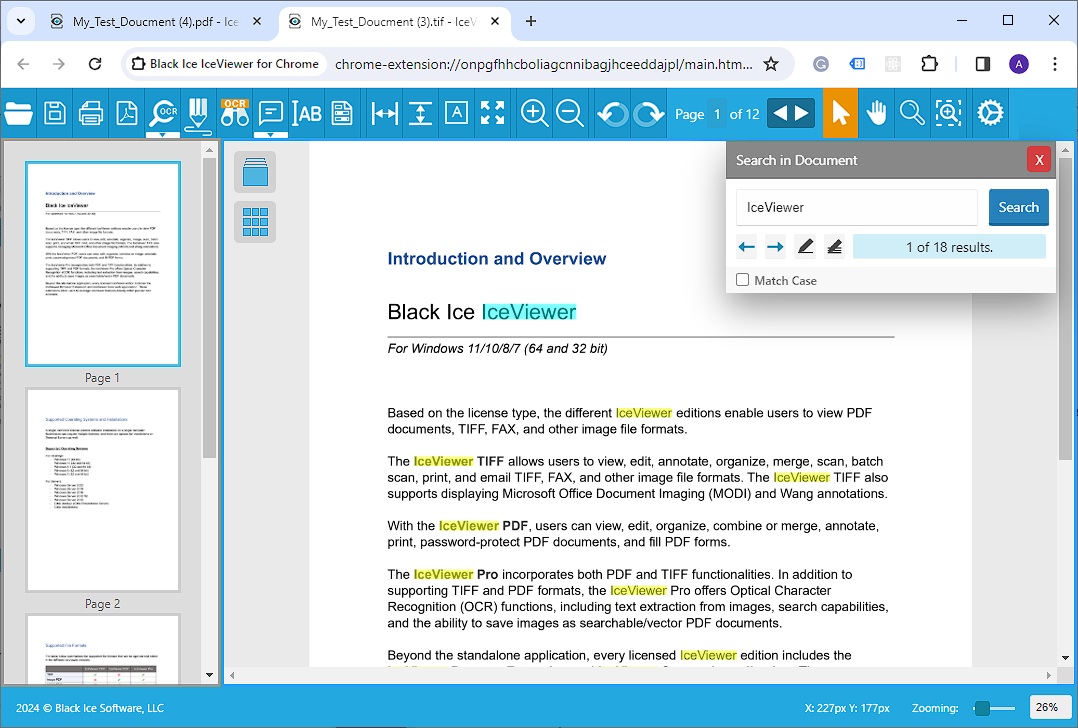The height and width of the screenshot is (728, 1078).
Task: Click the Print icon in toolbar
Action: pos(91,113)
